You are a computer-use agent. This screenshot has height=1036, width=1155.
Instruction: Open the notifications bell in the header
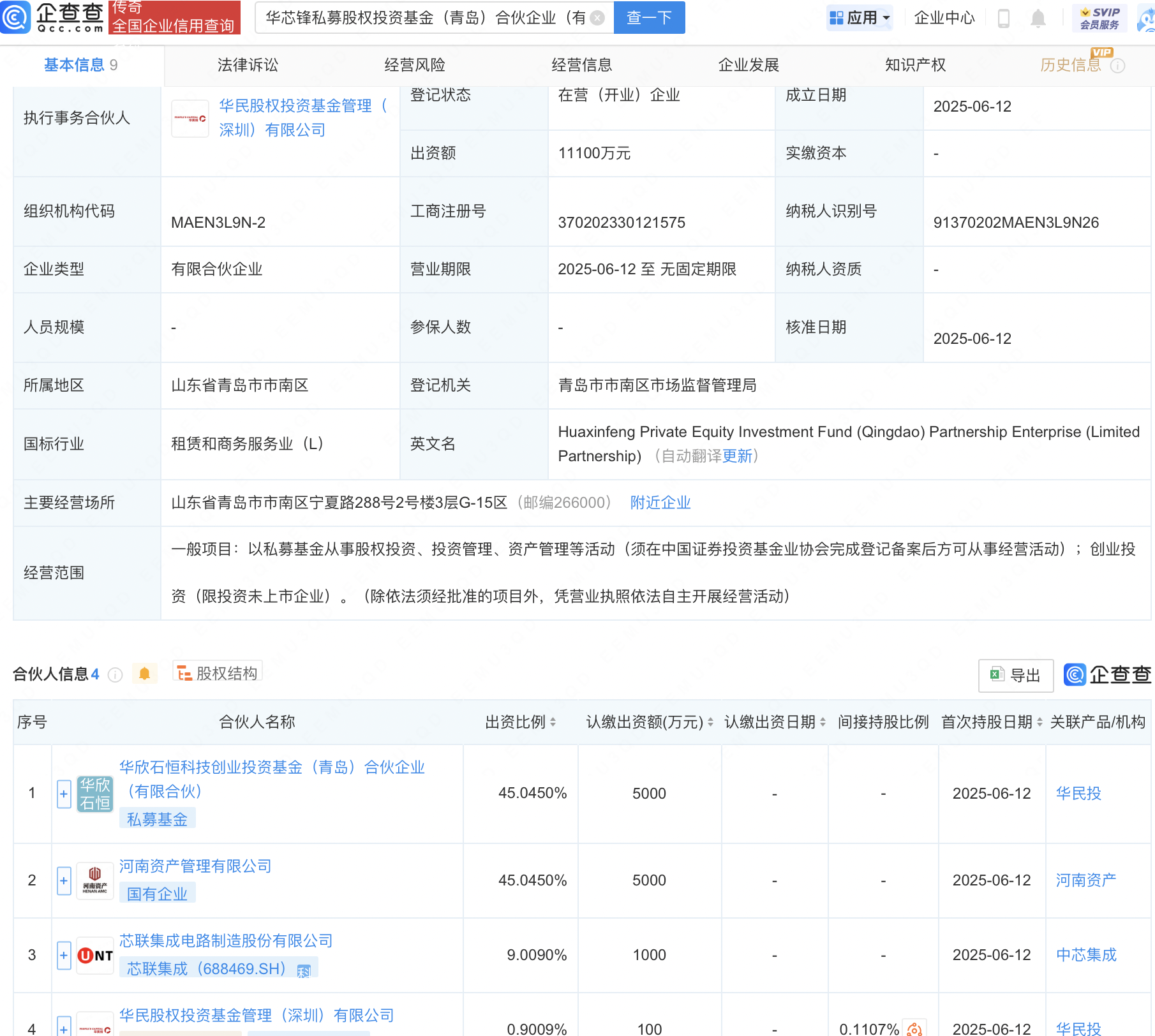[1038, 18]
